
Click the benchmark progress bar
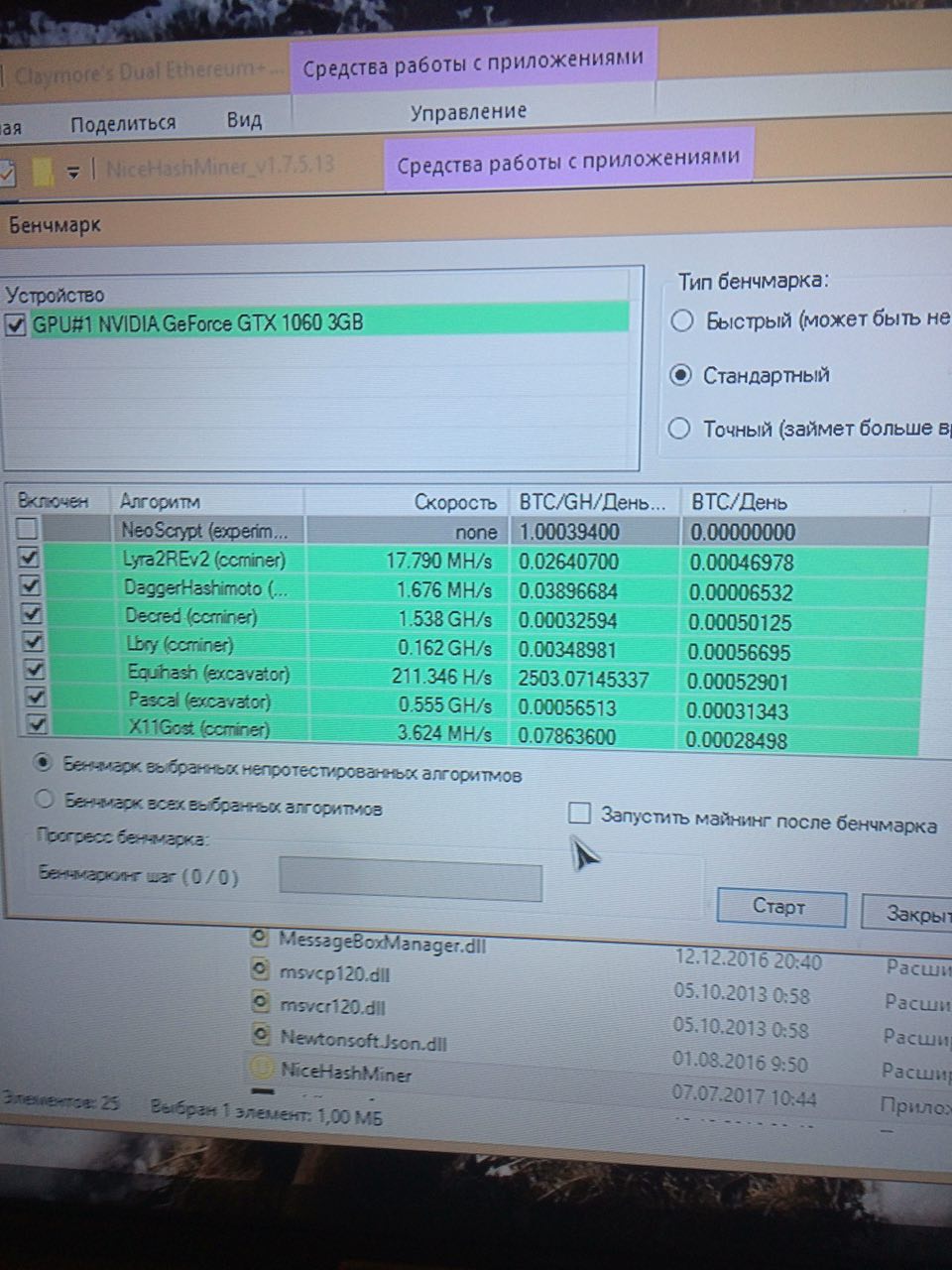pyautogui.click(x=411, y=879)
